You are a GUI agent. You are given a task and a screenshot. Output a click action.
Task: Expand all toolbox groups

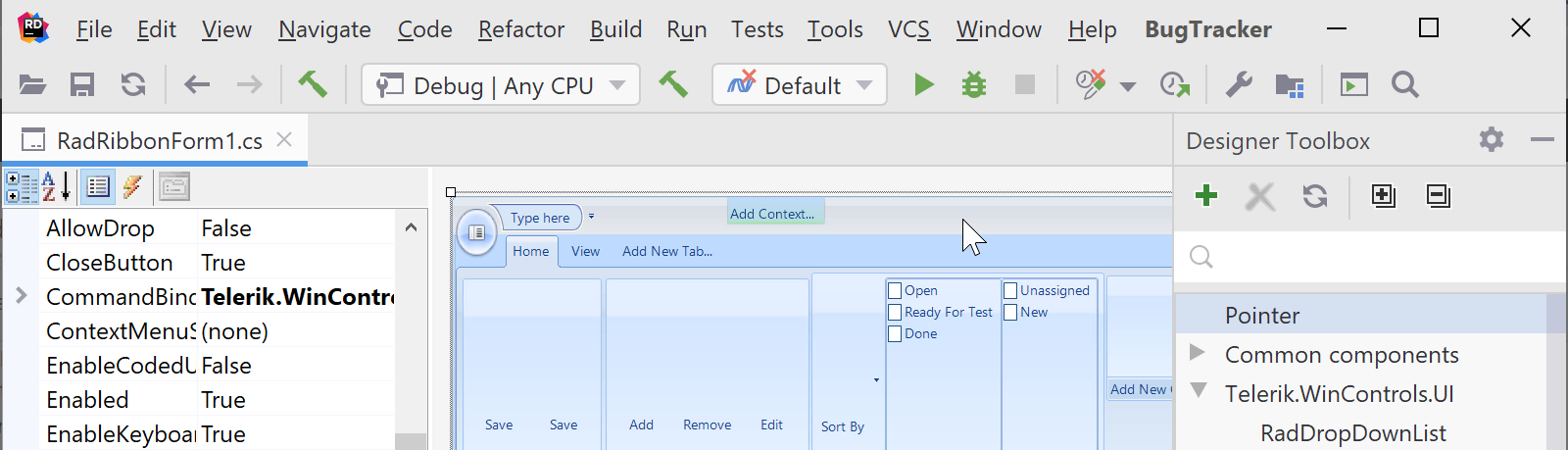tap(1384, 195)
